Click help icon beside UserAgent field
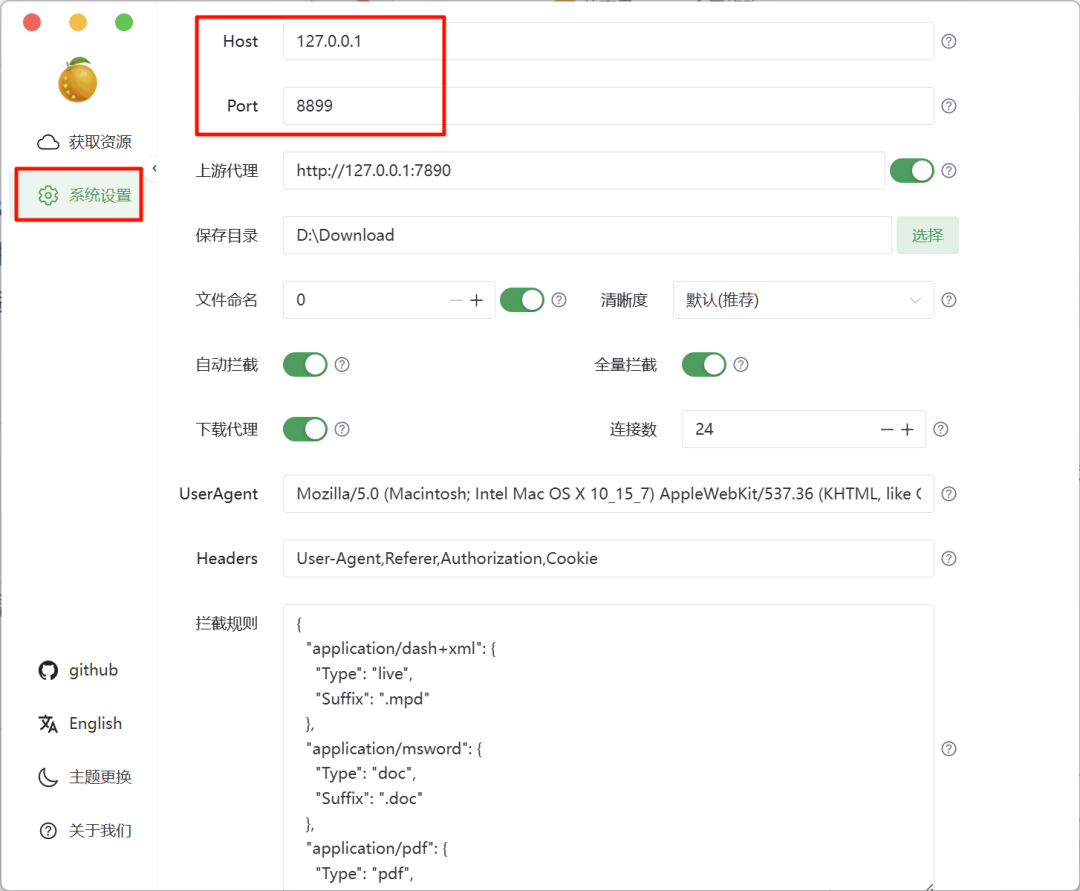Image resolution: width=1080 pixels, height=891 pixels. coord(949,494)
